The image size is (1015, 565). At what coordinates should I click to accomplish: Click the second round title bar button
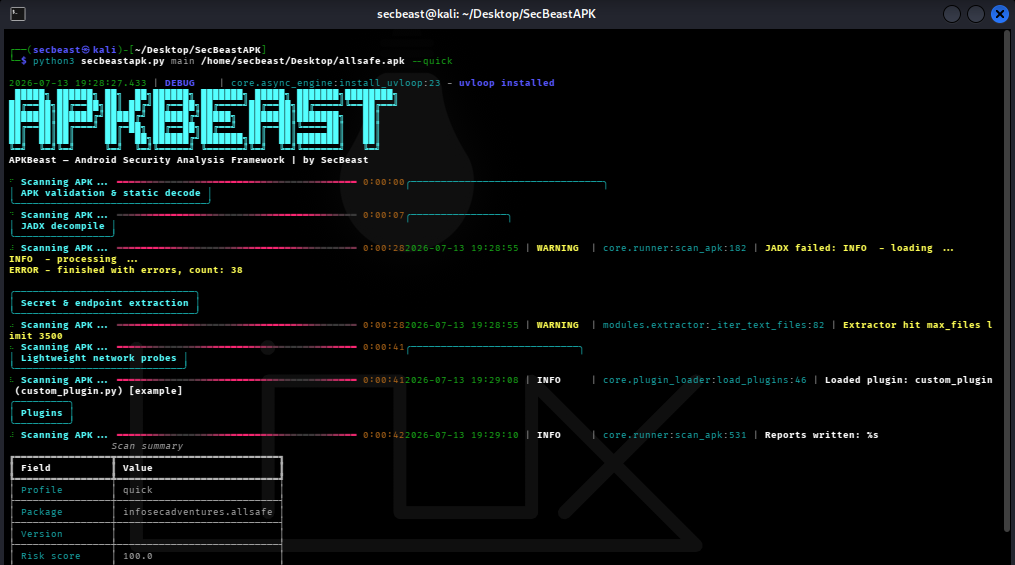tap(976, 14)
